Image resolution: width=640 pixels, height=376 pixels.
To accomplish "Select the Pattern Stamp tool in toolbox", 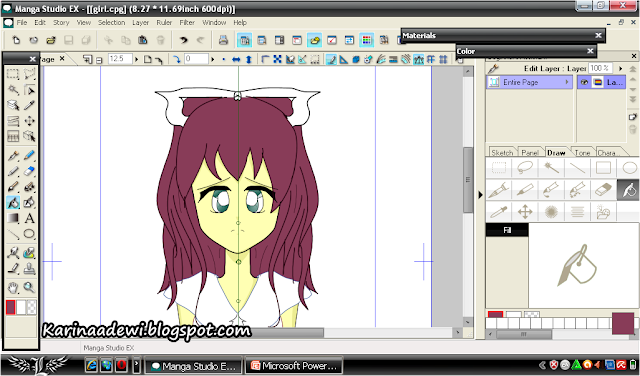I will 29,269.
